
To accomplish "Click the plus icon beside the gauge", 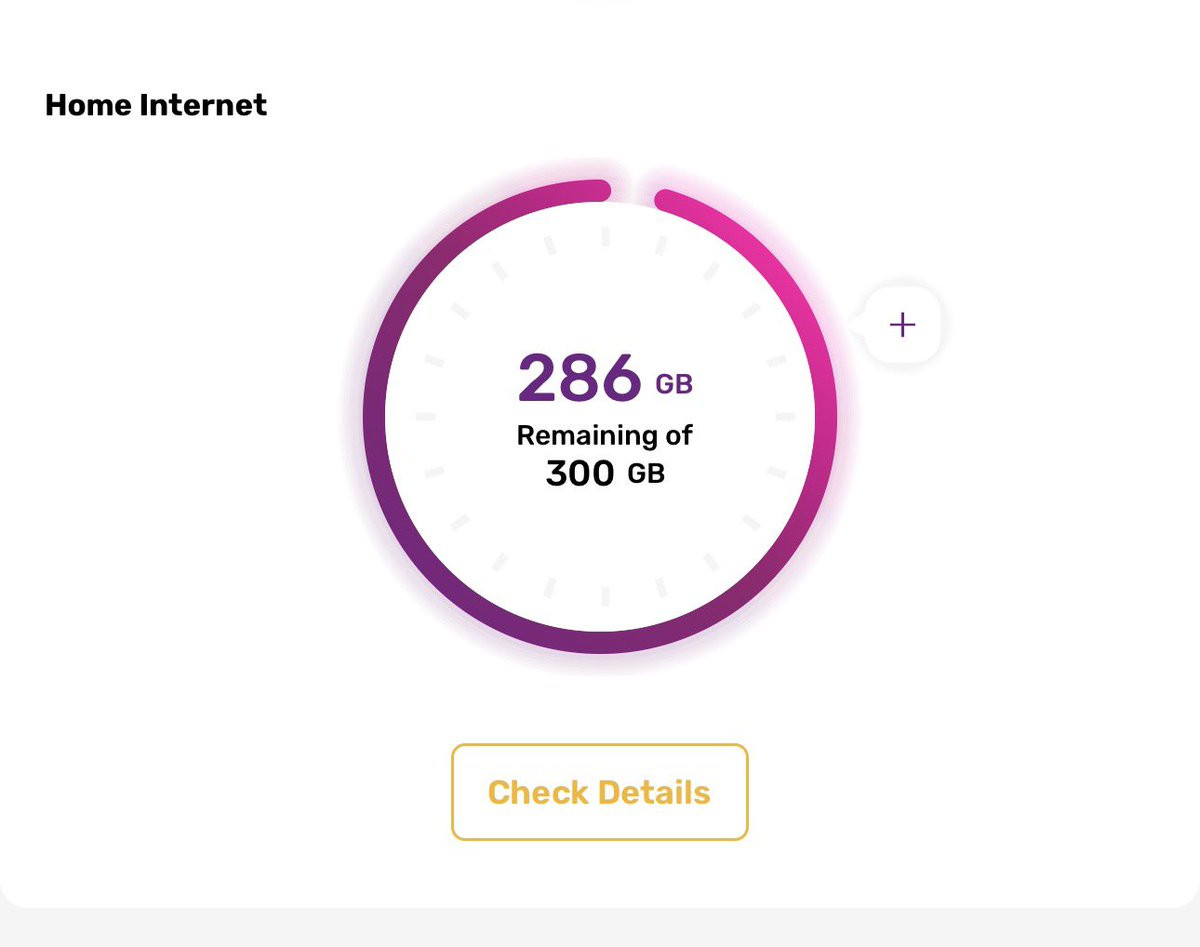I will pos(902,324).
